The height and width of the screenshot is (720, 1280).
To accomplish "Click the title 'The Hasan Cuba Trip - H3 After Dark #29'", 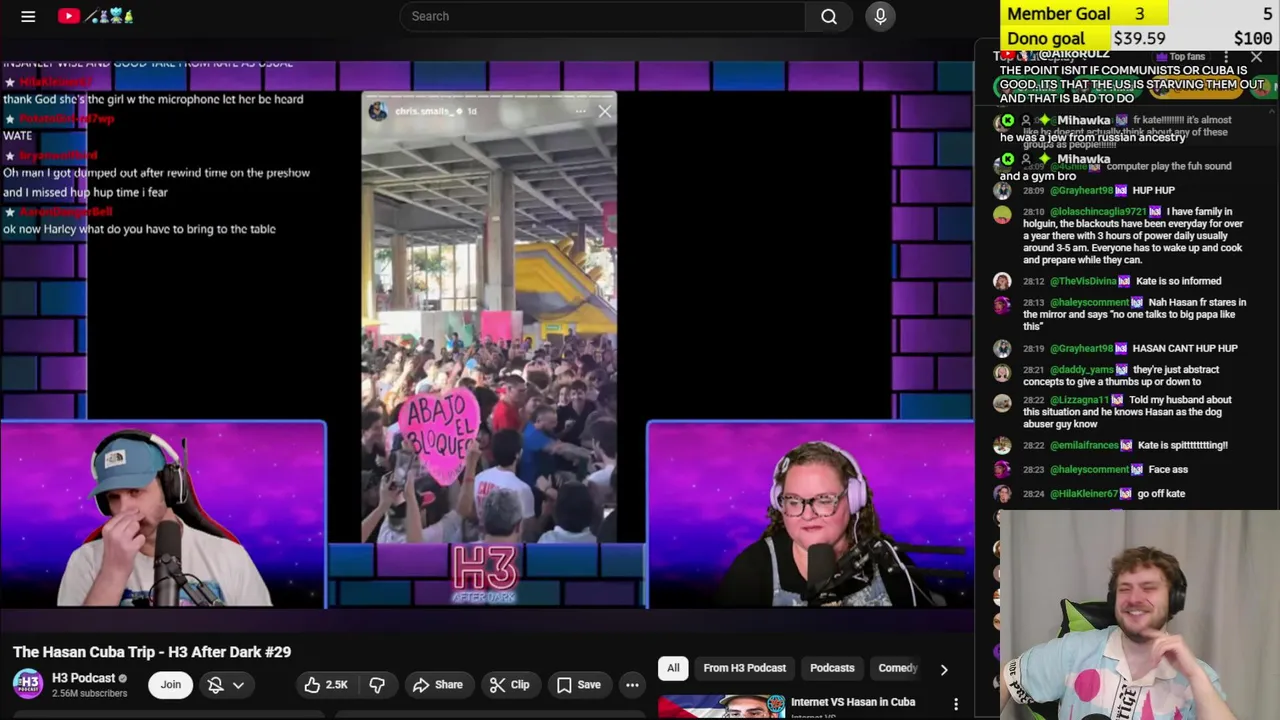I will pyautogui.click(x=152, y=652).
